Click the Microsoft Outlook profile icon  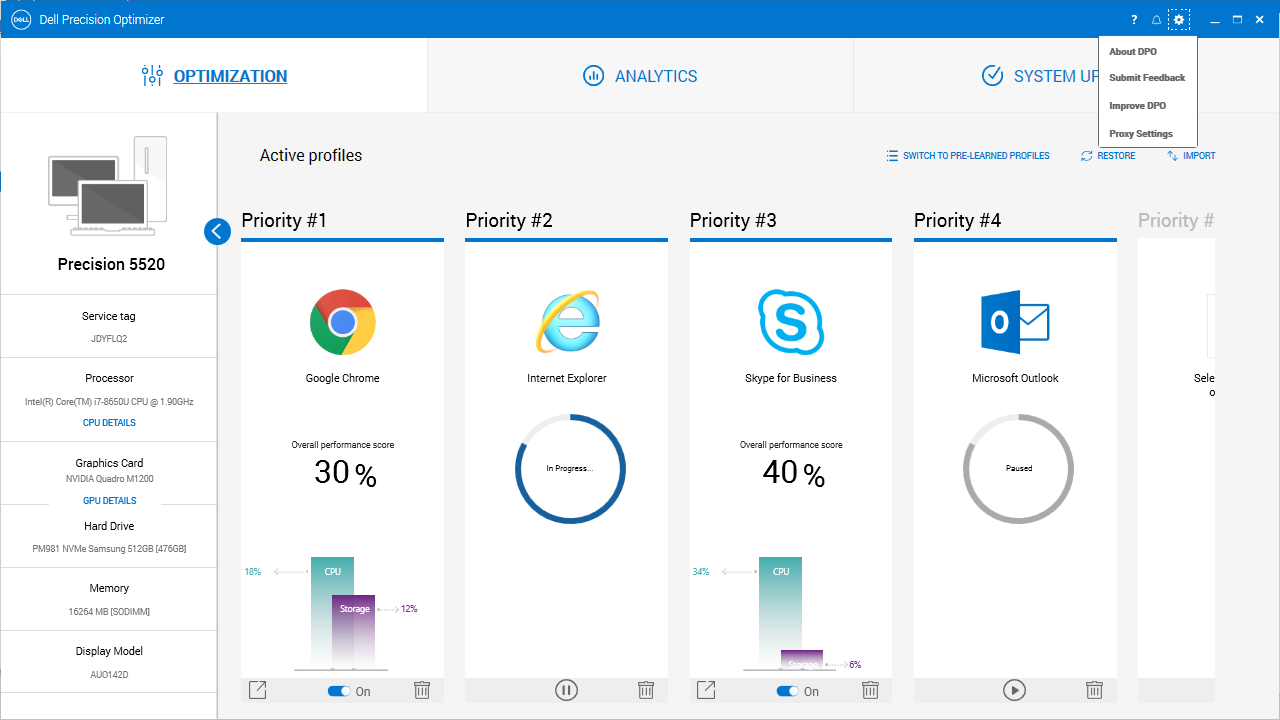pyautogui.click(x=1015, y=322)
